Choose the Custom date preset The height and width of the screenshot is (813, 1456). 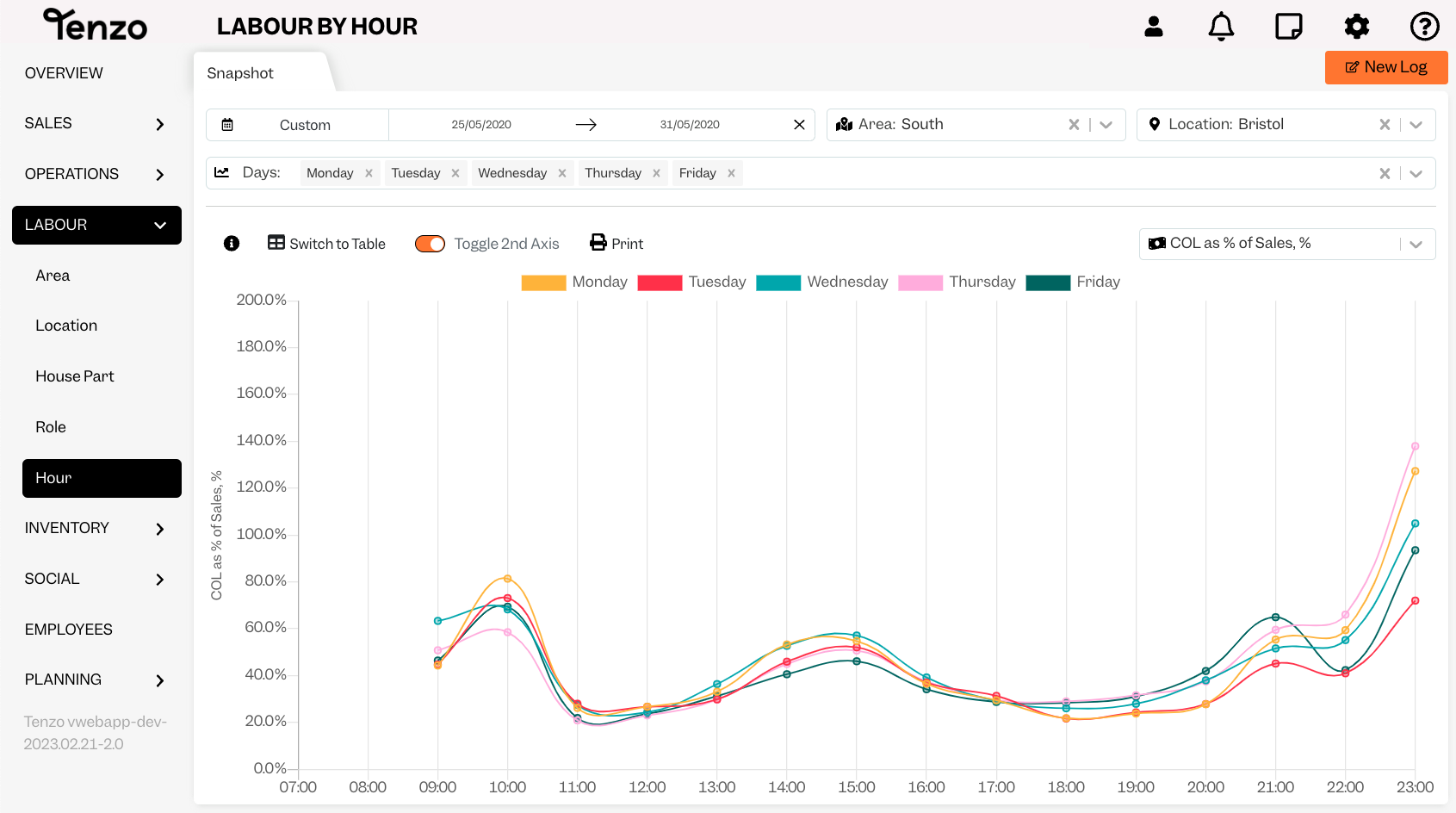coord(305,125)
